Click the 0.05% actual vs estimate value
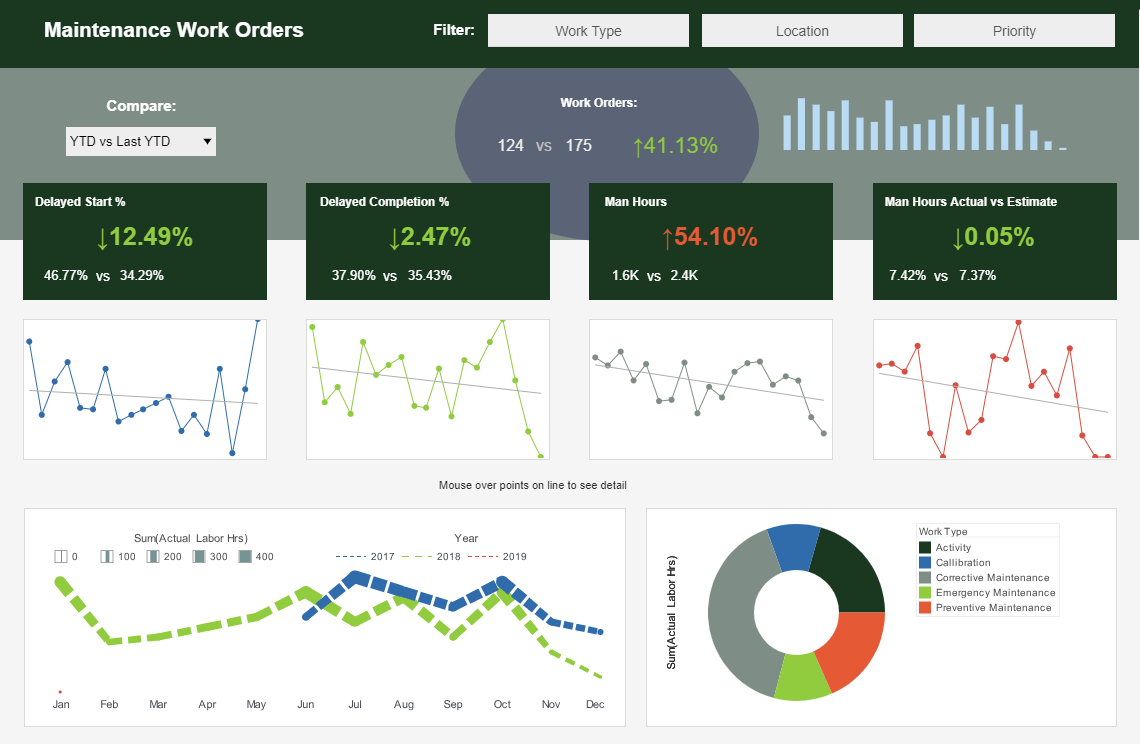This screenshot has height=744, width=1140. tap(993, 237)
